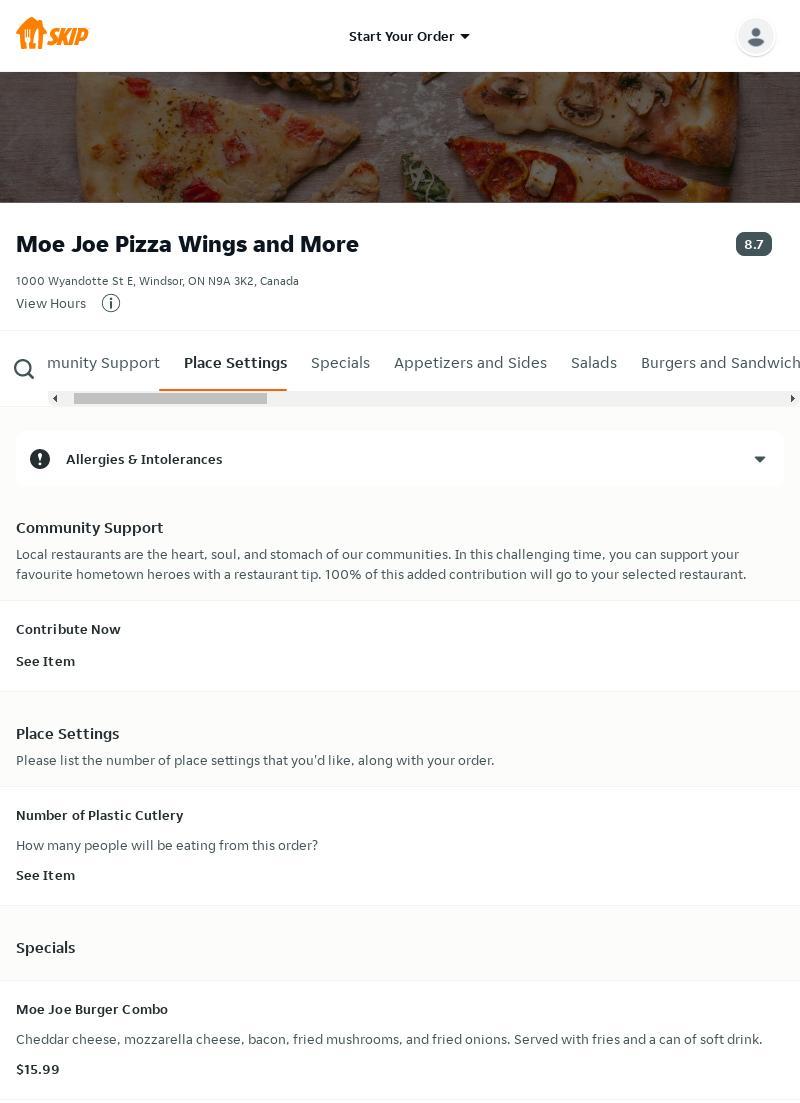Open the user account profile icon
The image size is (800, 1103).
pyautogui.click(x=755, y=37)
